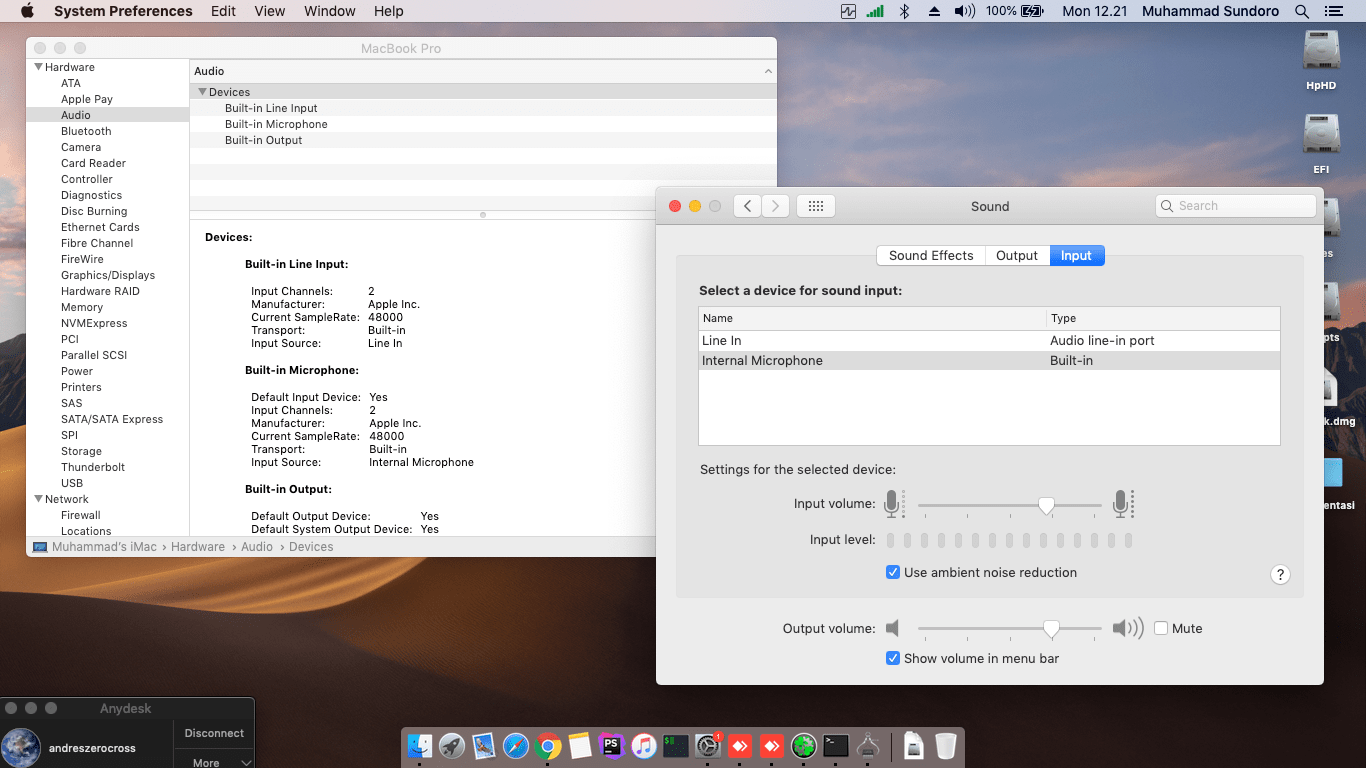Collapse the Devices disclosure triangle
Screen dimensions: 1366x768
[x=203, y=92]
